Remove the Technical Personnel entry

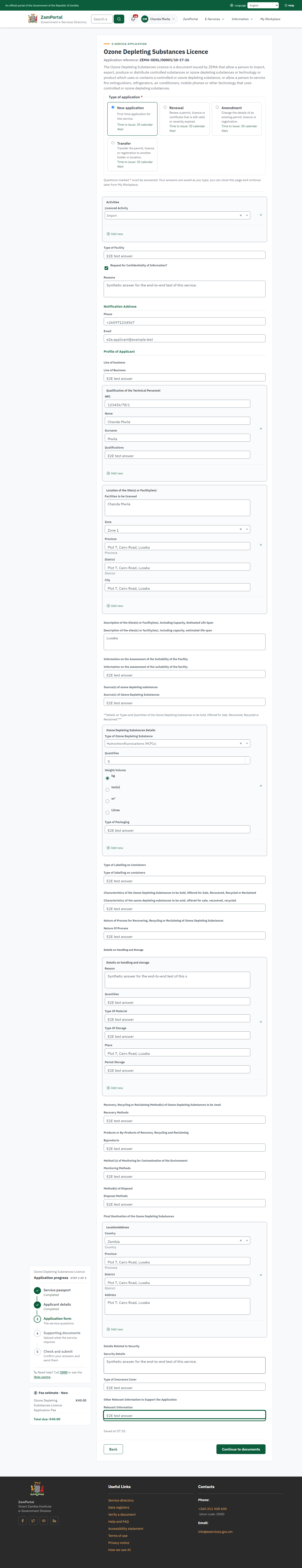click(x=261, y=428)
